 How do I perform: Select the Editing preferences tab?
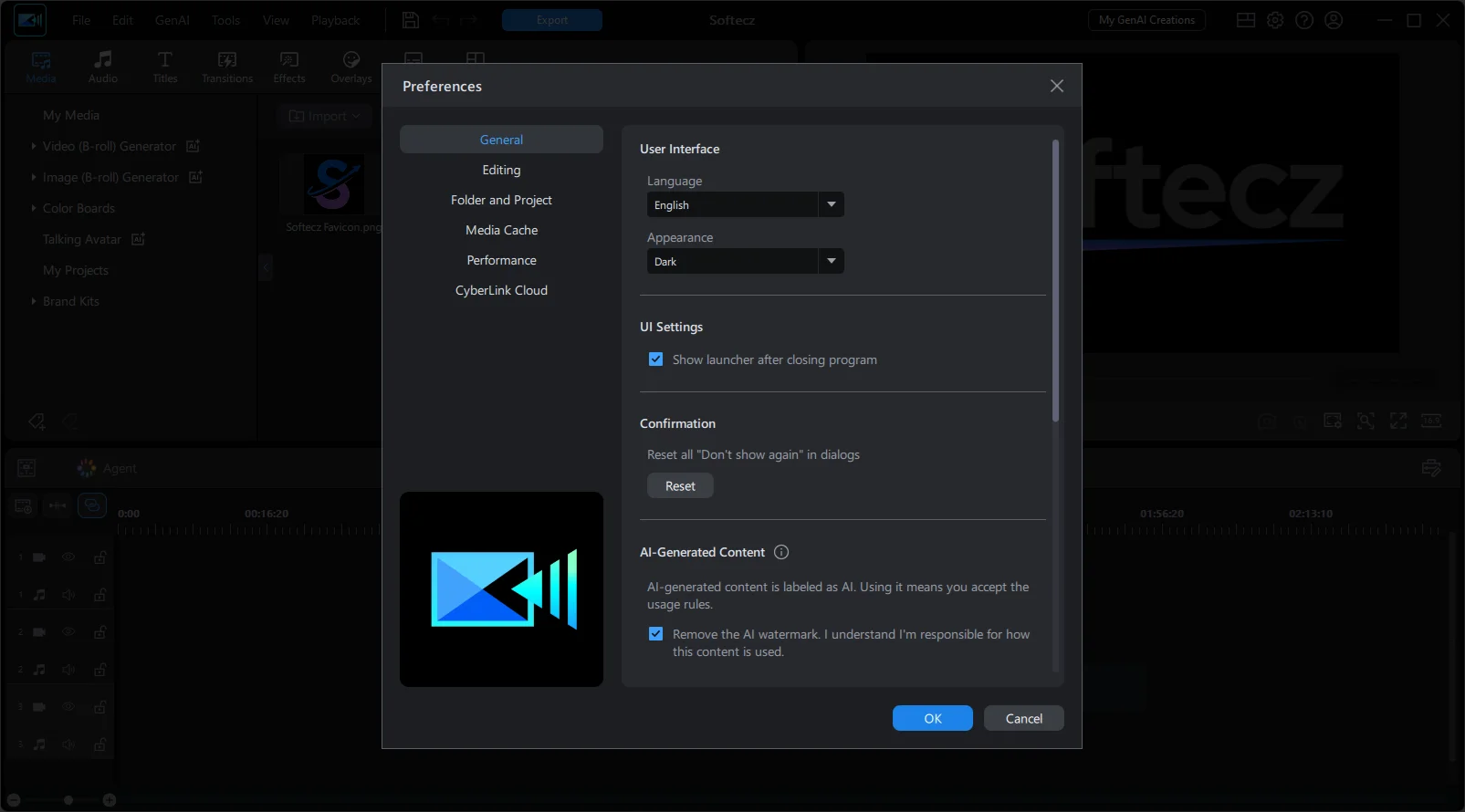501,170
